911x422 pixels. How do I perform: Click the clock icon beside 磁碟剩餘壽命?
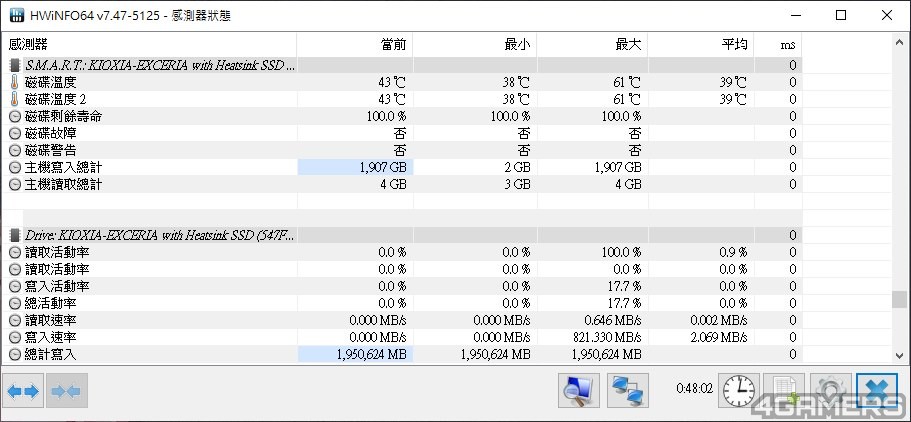(x=15, y=116)
